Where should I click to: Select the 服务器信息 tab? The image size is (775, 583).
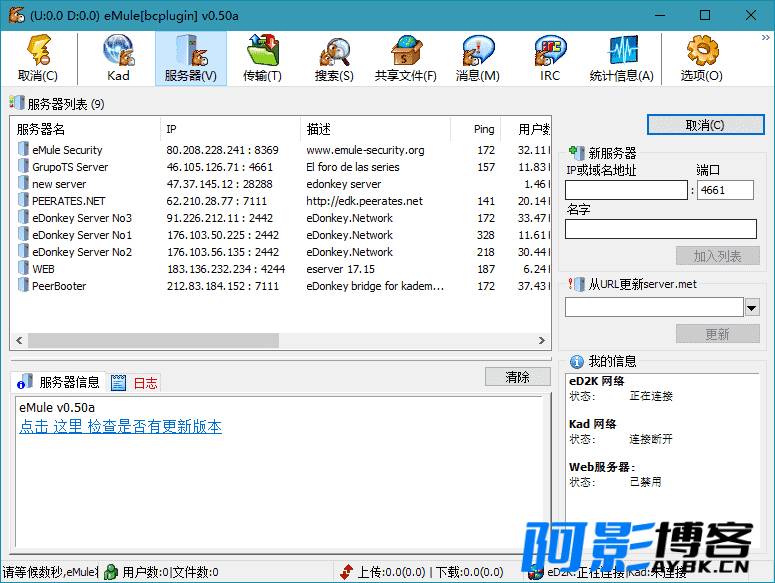[x=59, y=382]
